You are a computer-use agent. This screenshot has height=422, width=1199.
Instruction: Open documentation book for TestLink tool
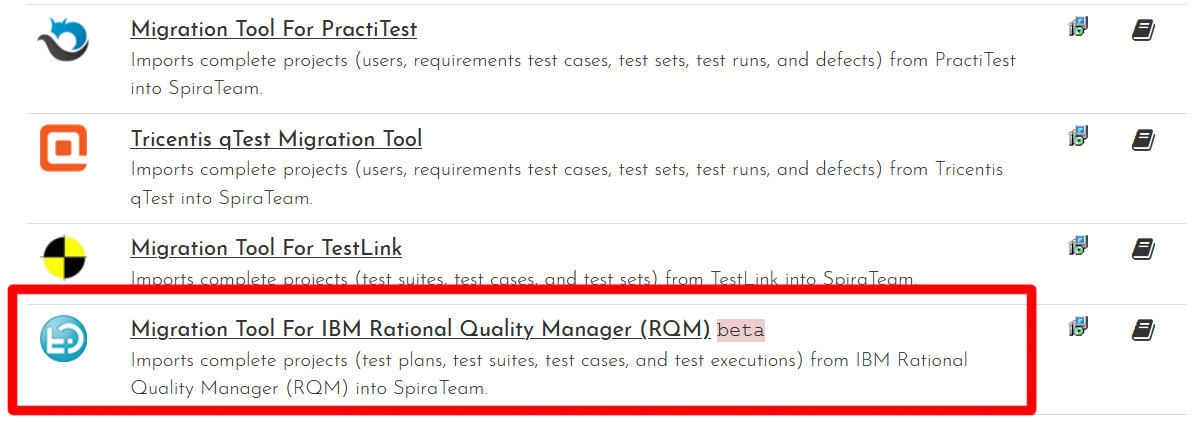click(1143, 248)
